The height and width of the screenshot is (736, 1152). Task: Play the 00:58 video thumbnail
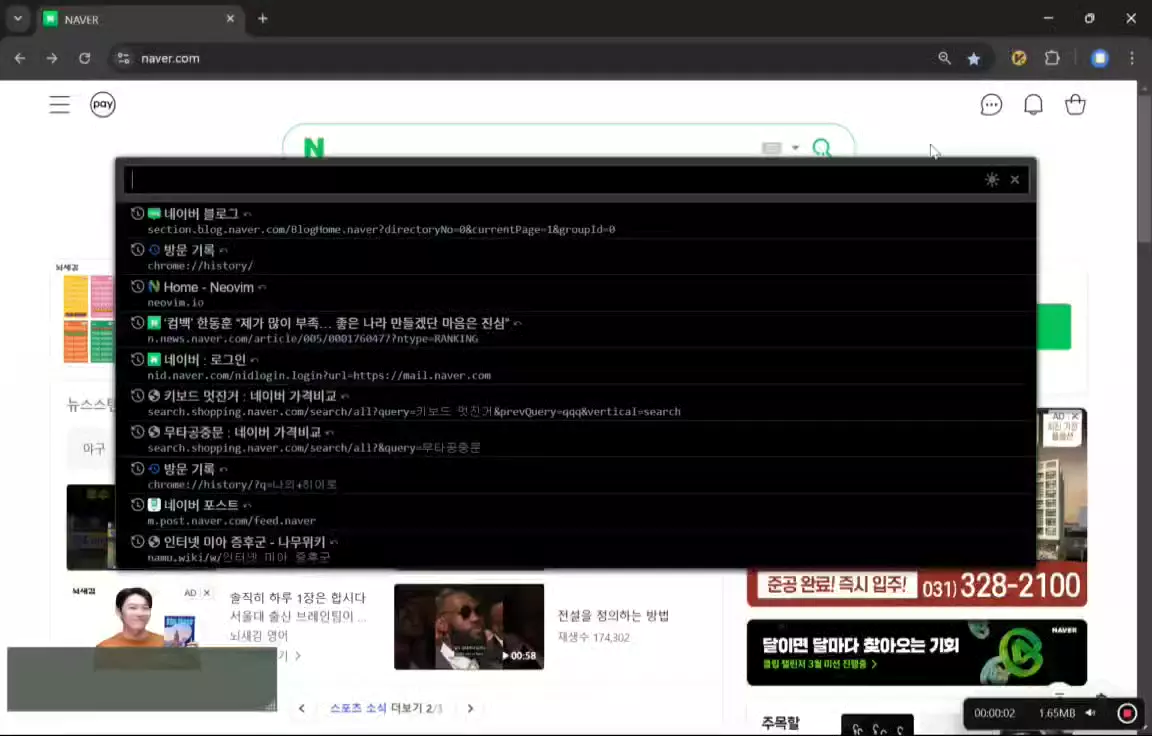pos(469,627)
